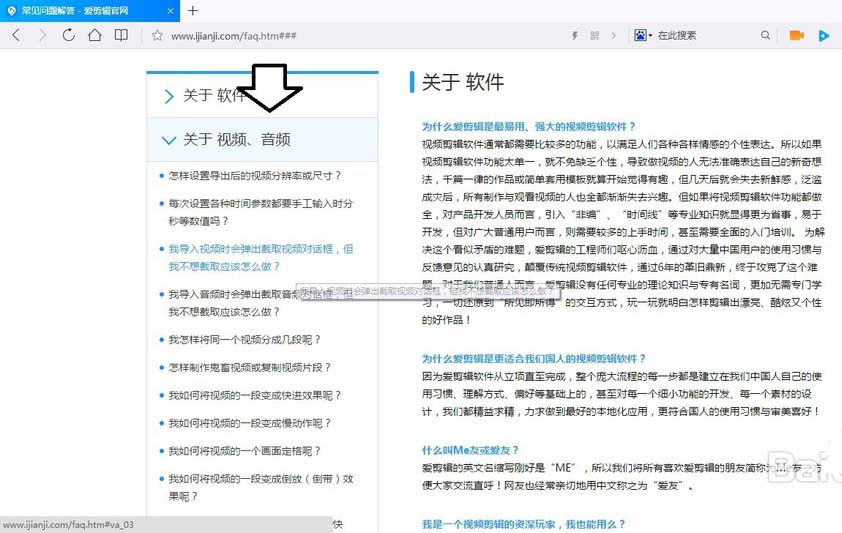The height and width of the screenshot is (533, 842).
Task: Open question 我如何将视频的一段变成快进效果呢？
Action: [x=255, y=396]
